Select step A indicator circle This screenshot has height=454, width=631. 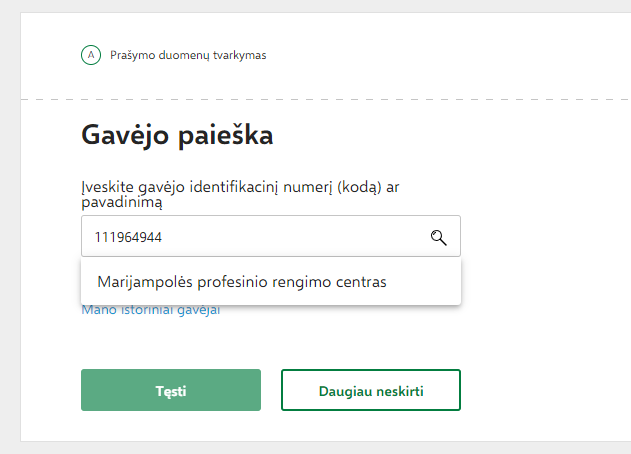[x=91, y=55]
